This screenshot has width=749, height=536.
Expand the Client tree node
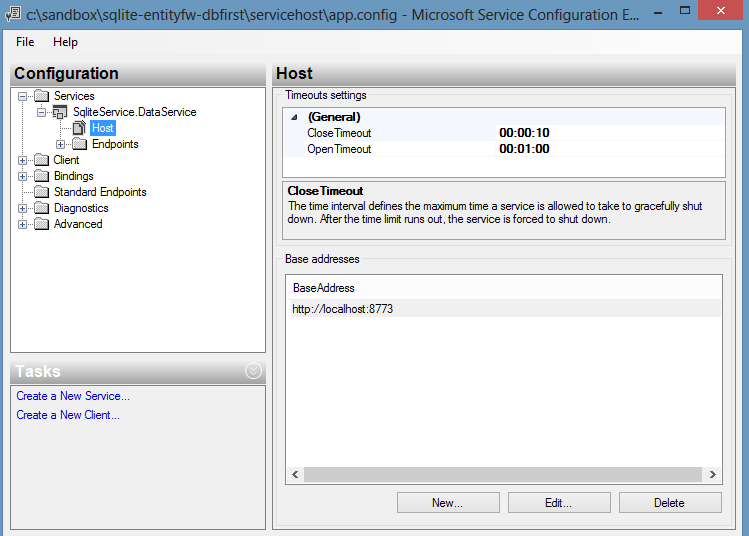(x=22, y=161)
